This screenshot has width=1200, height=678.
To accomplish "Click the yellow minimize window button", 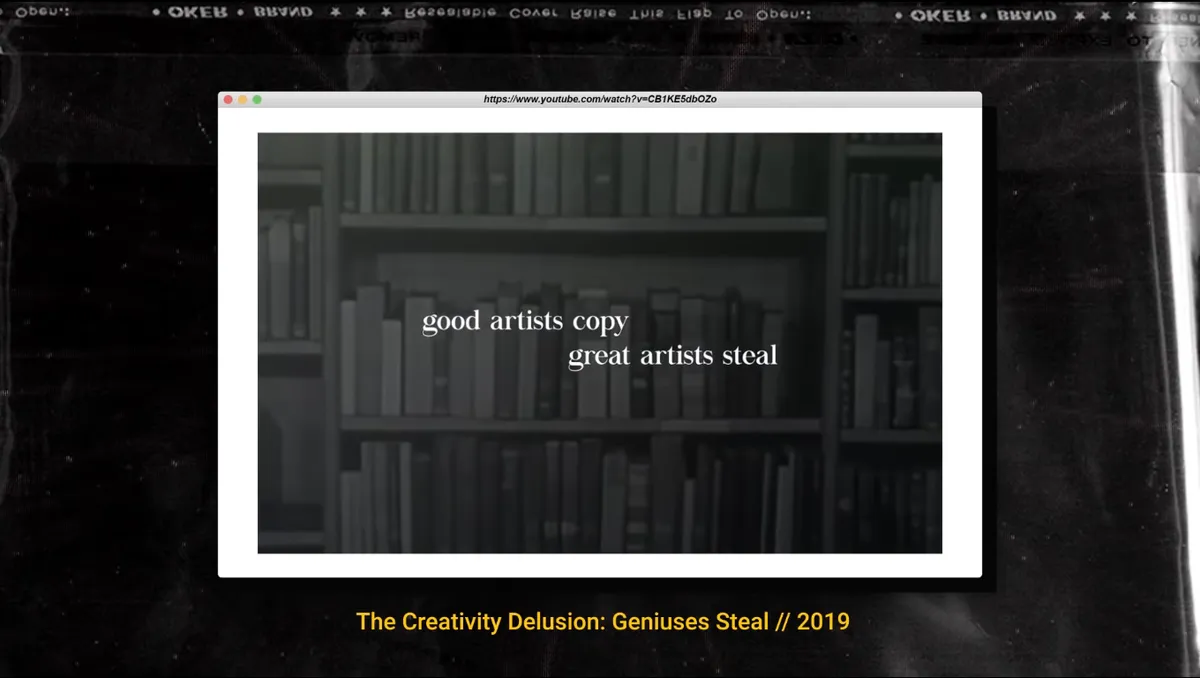I will pos(242,100).
